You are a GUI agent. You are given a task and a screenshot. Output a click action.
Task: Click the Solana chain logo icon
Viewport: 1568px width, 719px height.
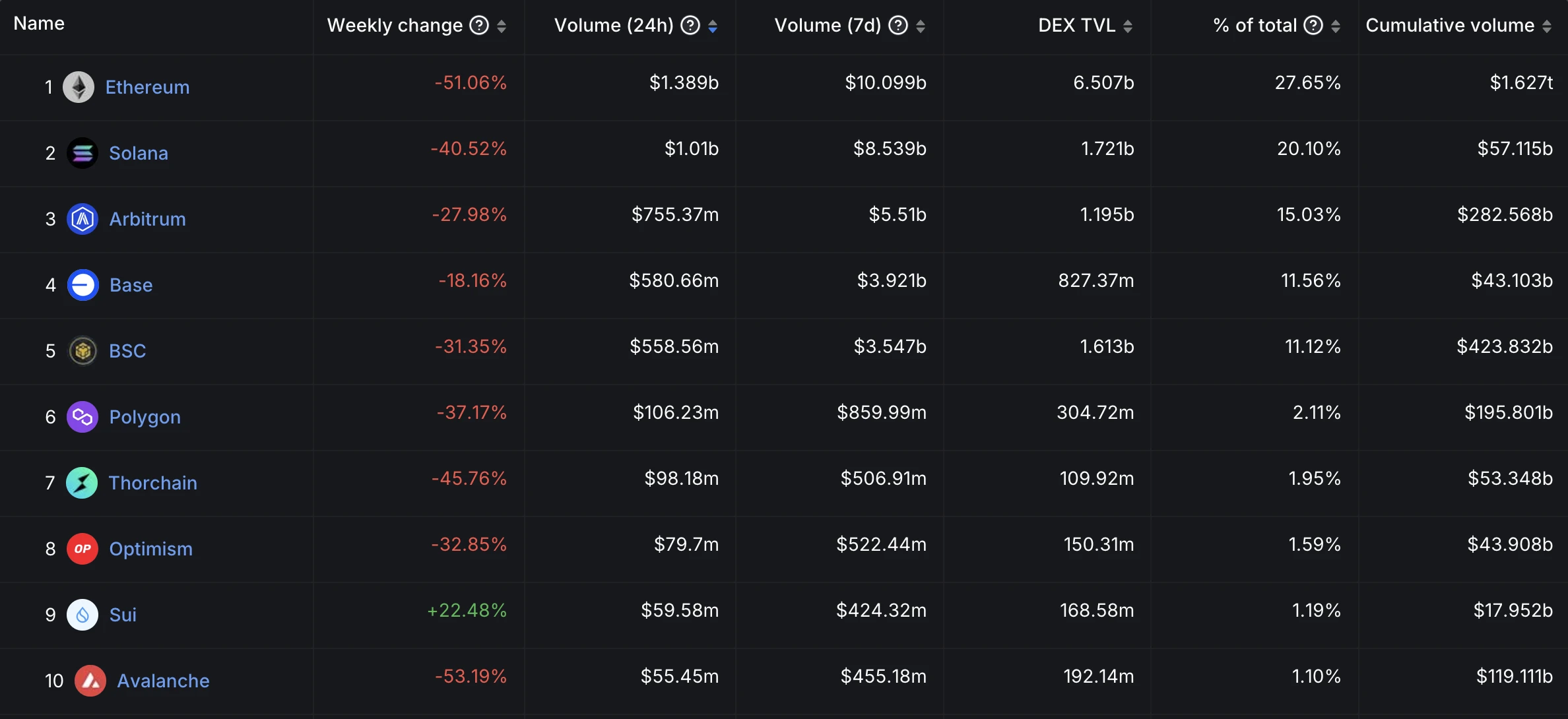click(x=82, y=153)
